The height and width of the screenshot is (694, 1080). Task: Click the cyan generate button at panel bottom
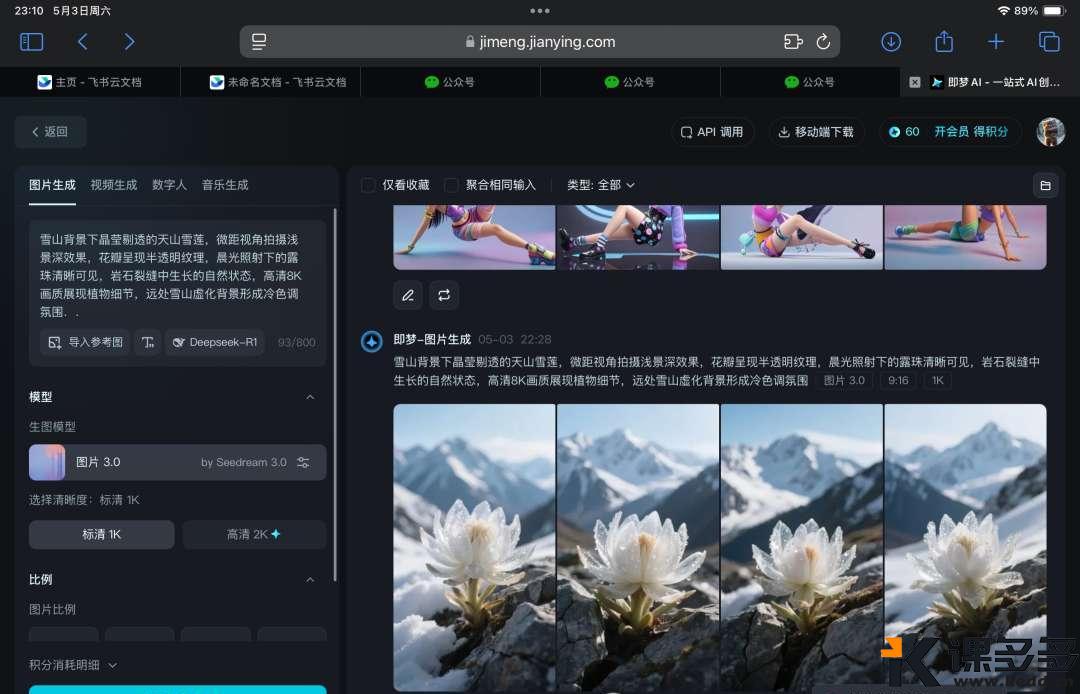(178, 689)
